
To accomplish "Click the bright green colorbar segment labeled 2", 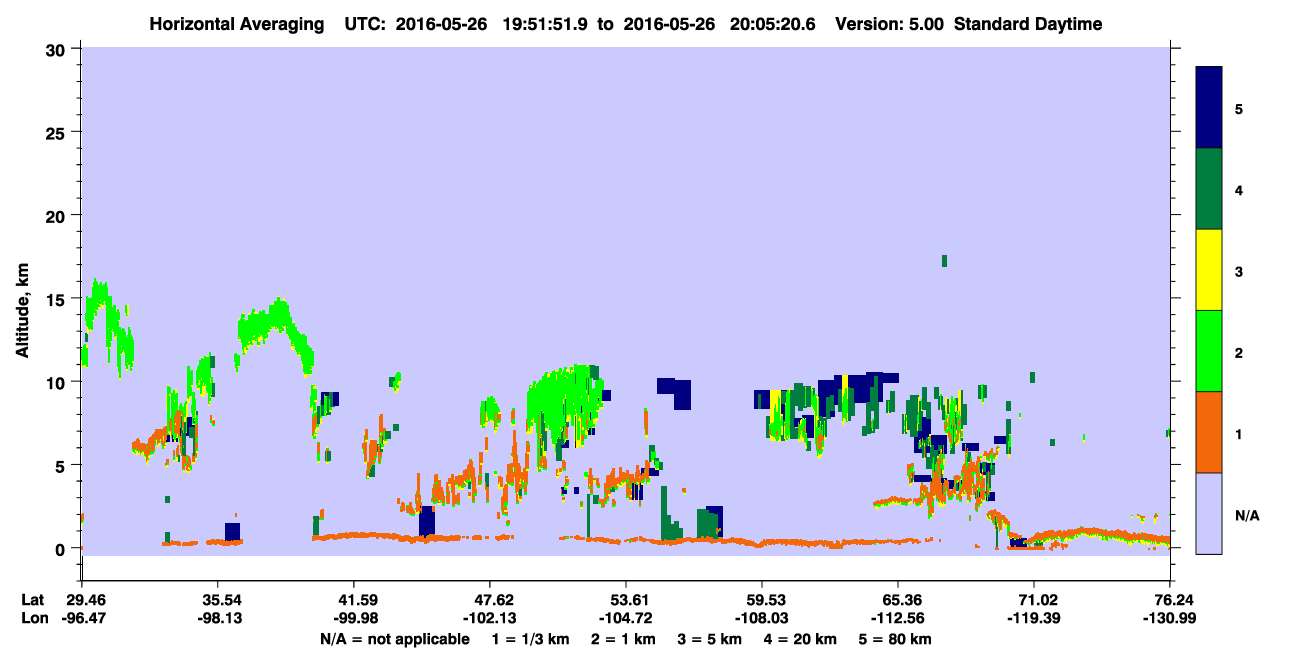I will point(1209,351).
